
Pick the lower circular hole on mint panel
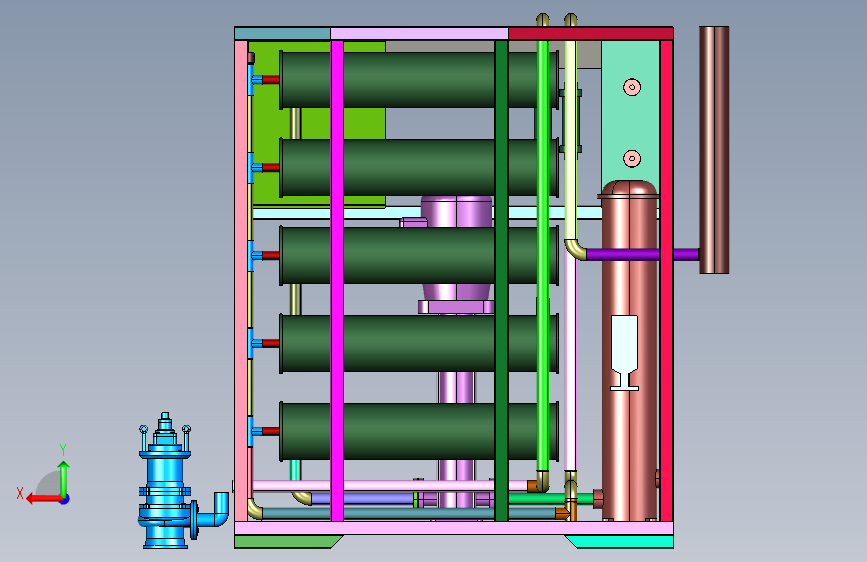632,159
